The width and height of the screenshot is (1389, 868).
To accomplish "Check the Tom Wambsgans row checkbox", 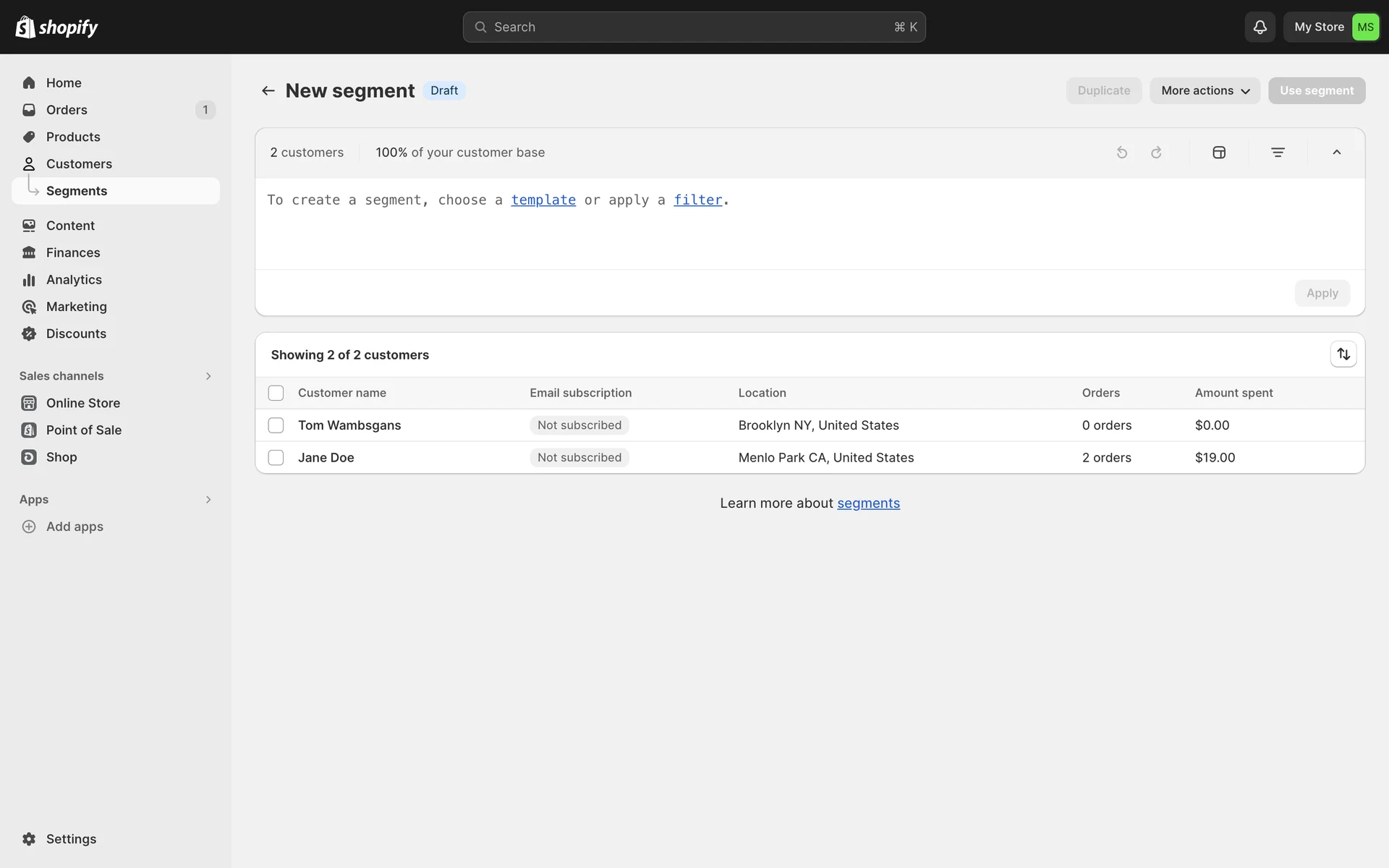I will 276,425.
